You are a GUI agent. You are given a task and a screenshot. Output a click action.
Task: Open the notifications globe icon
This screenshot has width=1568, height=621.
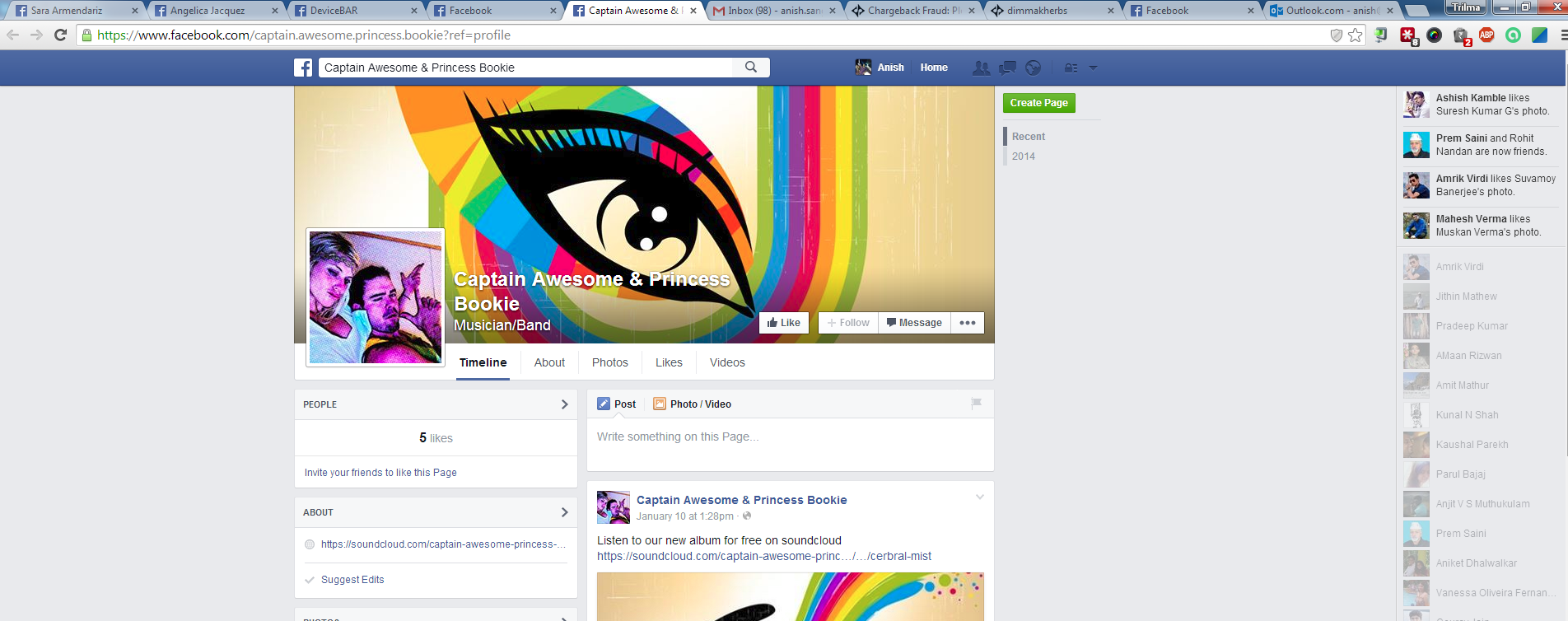tap(1034, 68)
